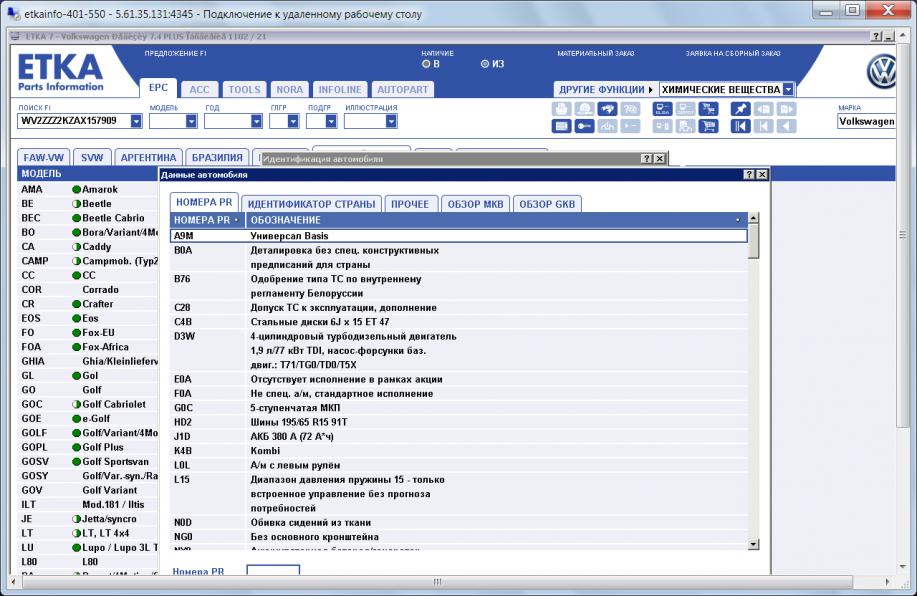Select the EPC tab
The image size is (917, 596).
[x=158, y=88]
